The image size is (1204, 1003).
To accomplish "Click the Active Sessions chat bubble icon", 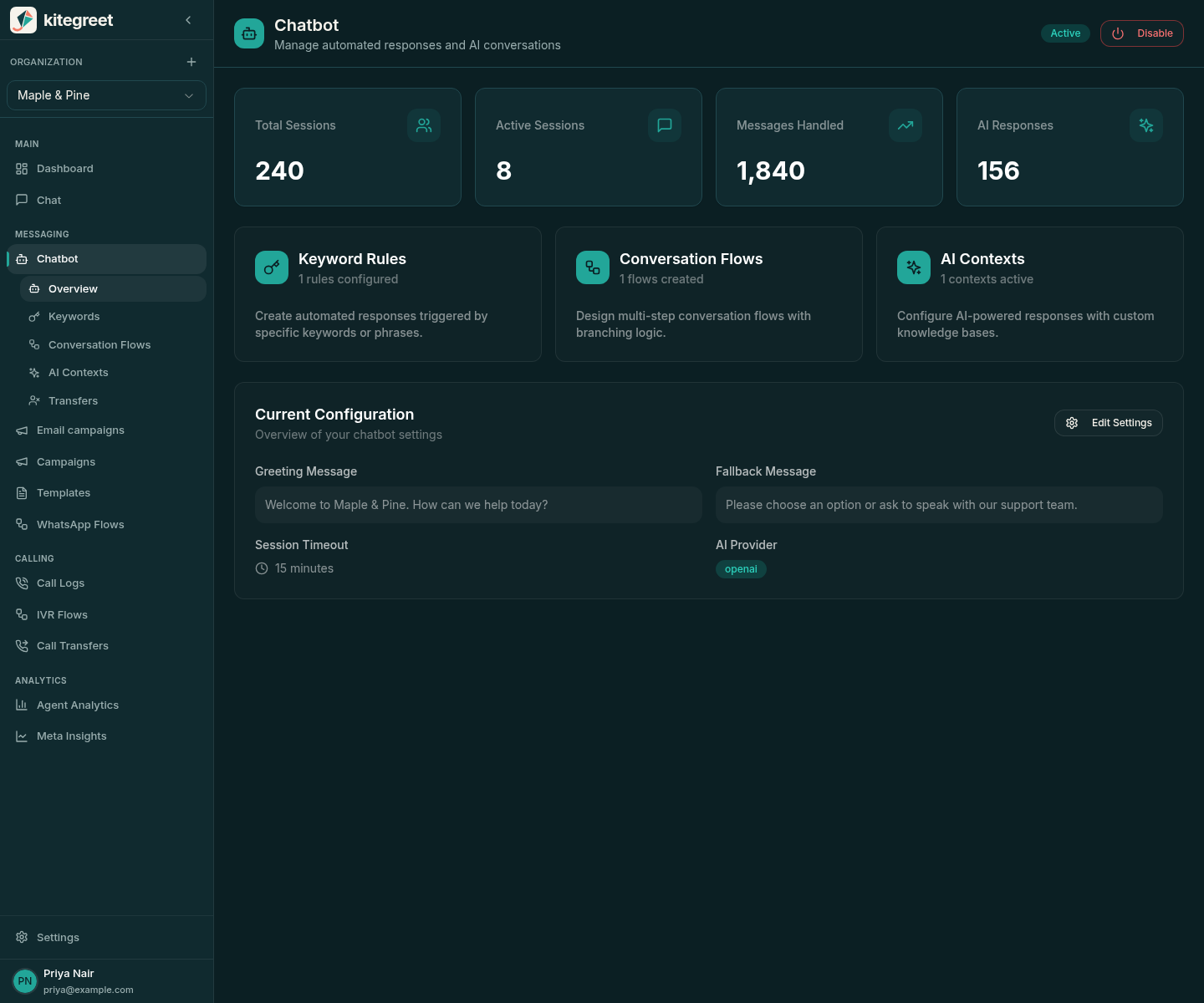I will (x=665, y=125).
